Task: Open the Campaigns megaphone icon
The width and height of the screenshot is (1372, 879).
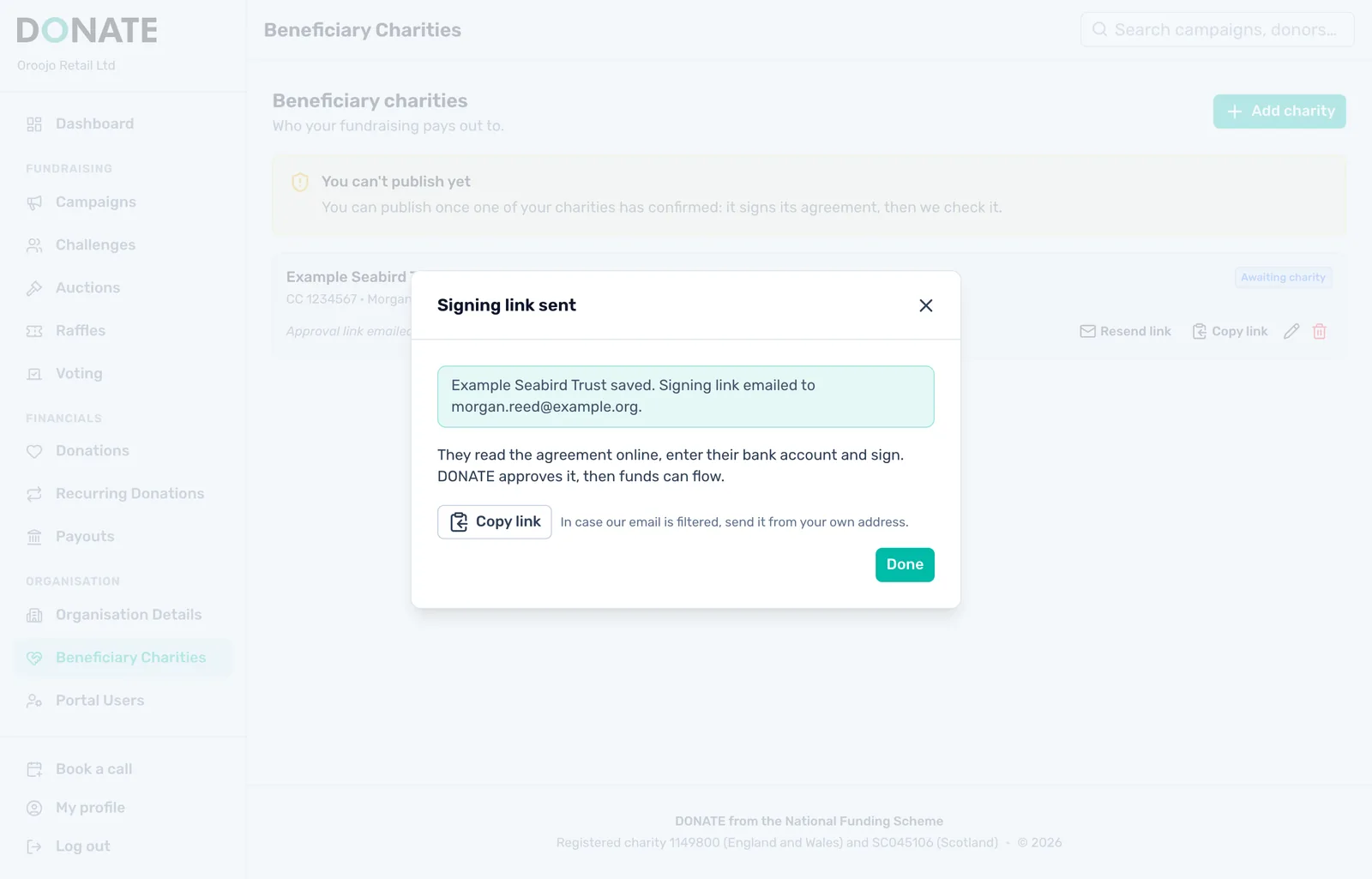Action: (34, 202)
